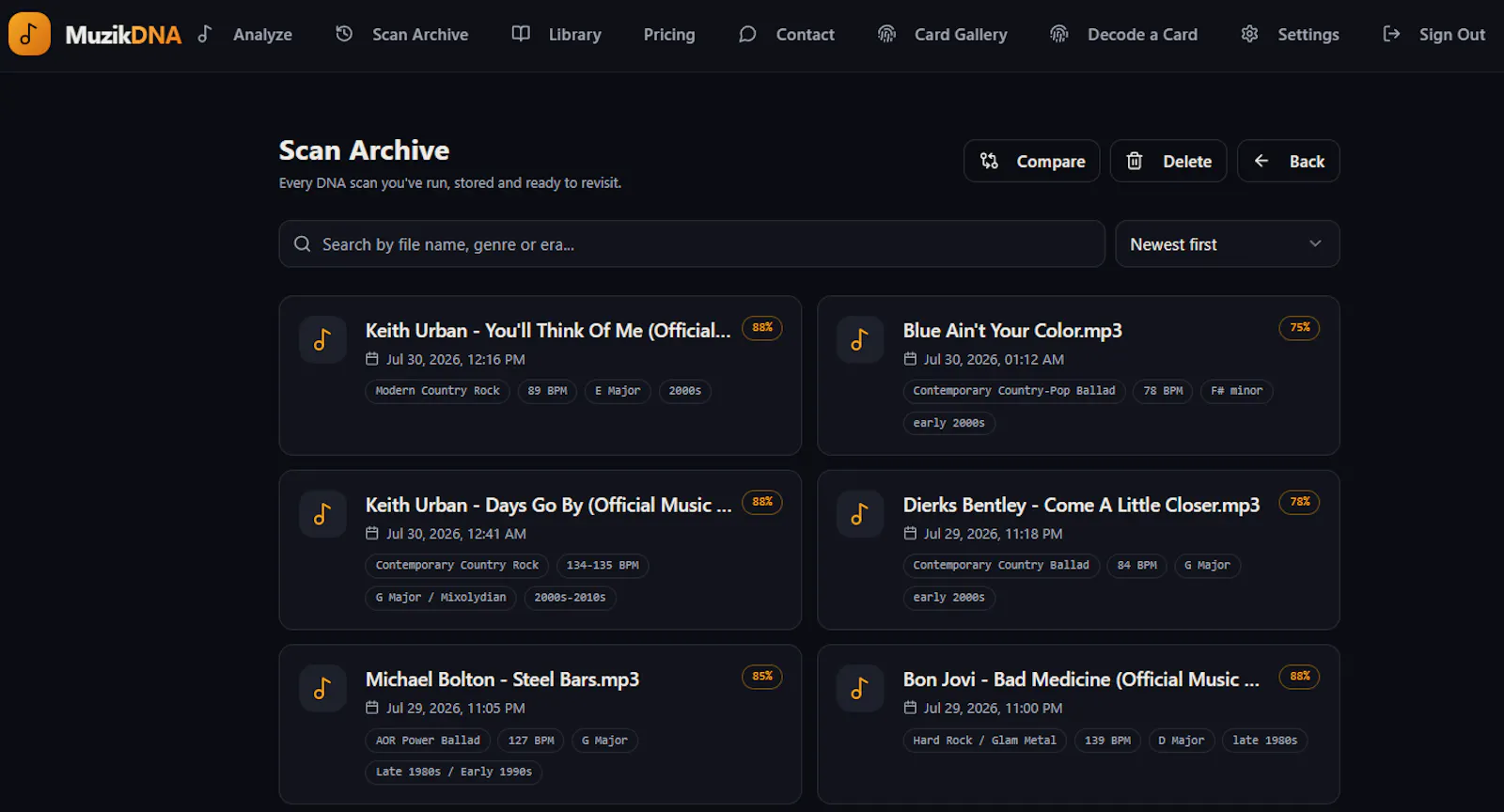Click the Back button
1504x812 pixels.
(1289, 161)
